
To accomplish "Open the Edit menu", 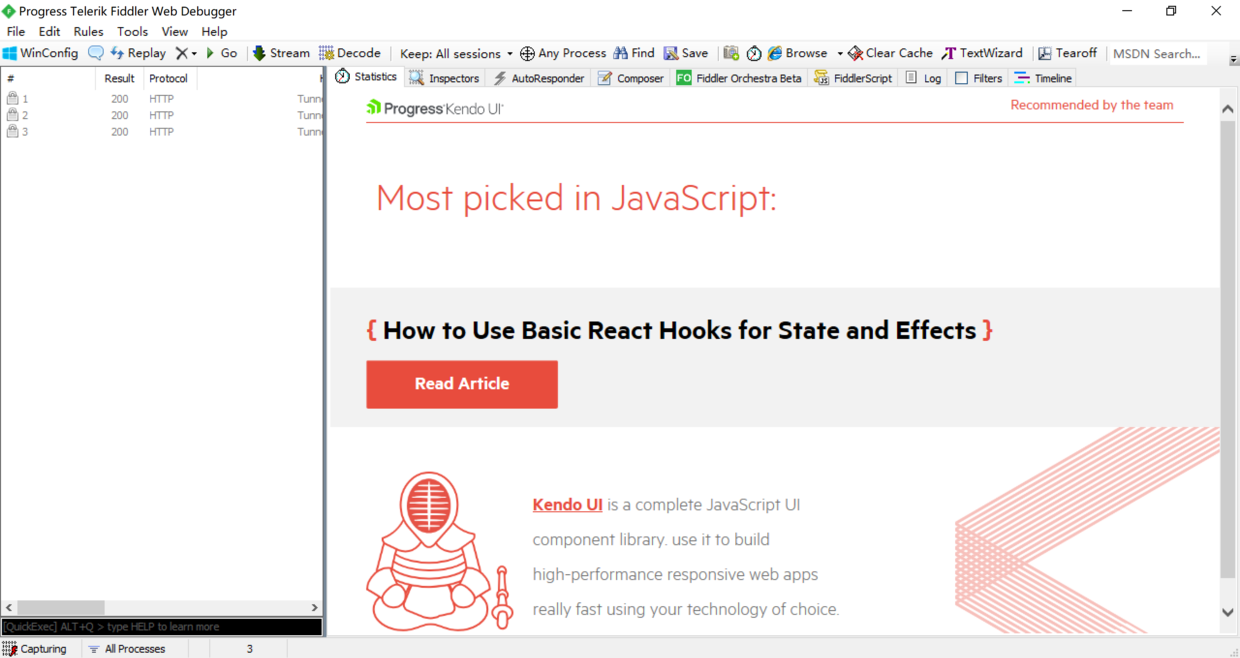I will click(x=50, y=32).
